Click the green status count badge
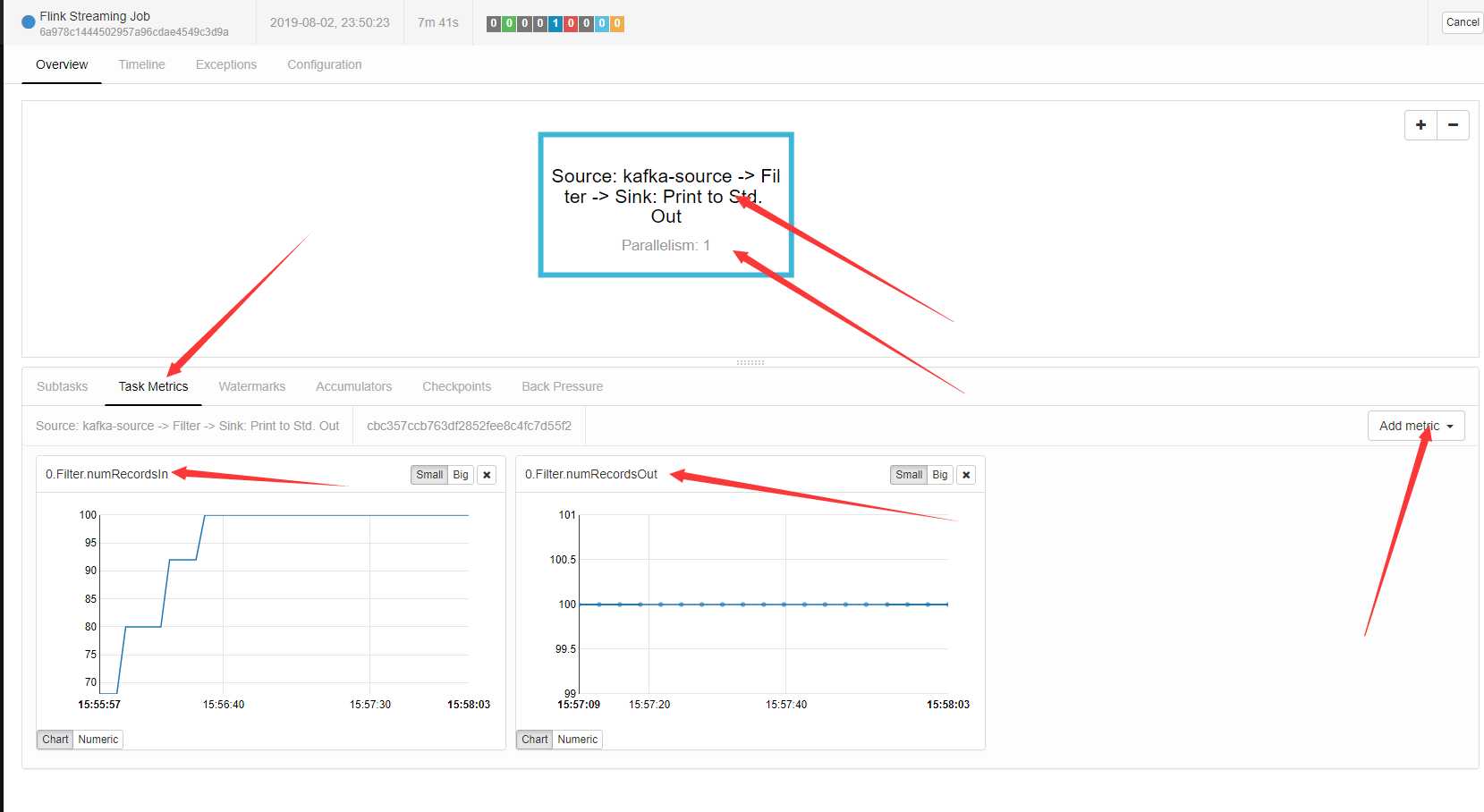The image size is (1484, 812). [509, 23]
